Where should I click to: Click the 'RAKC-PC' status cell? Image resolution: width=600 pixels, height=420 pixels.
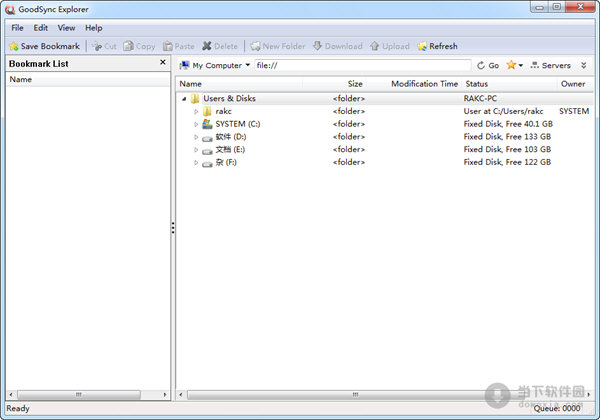pos(480,99)
